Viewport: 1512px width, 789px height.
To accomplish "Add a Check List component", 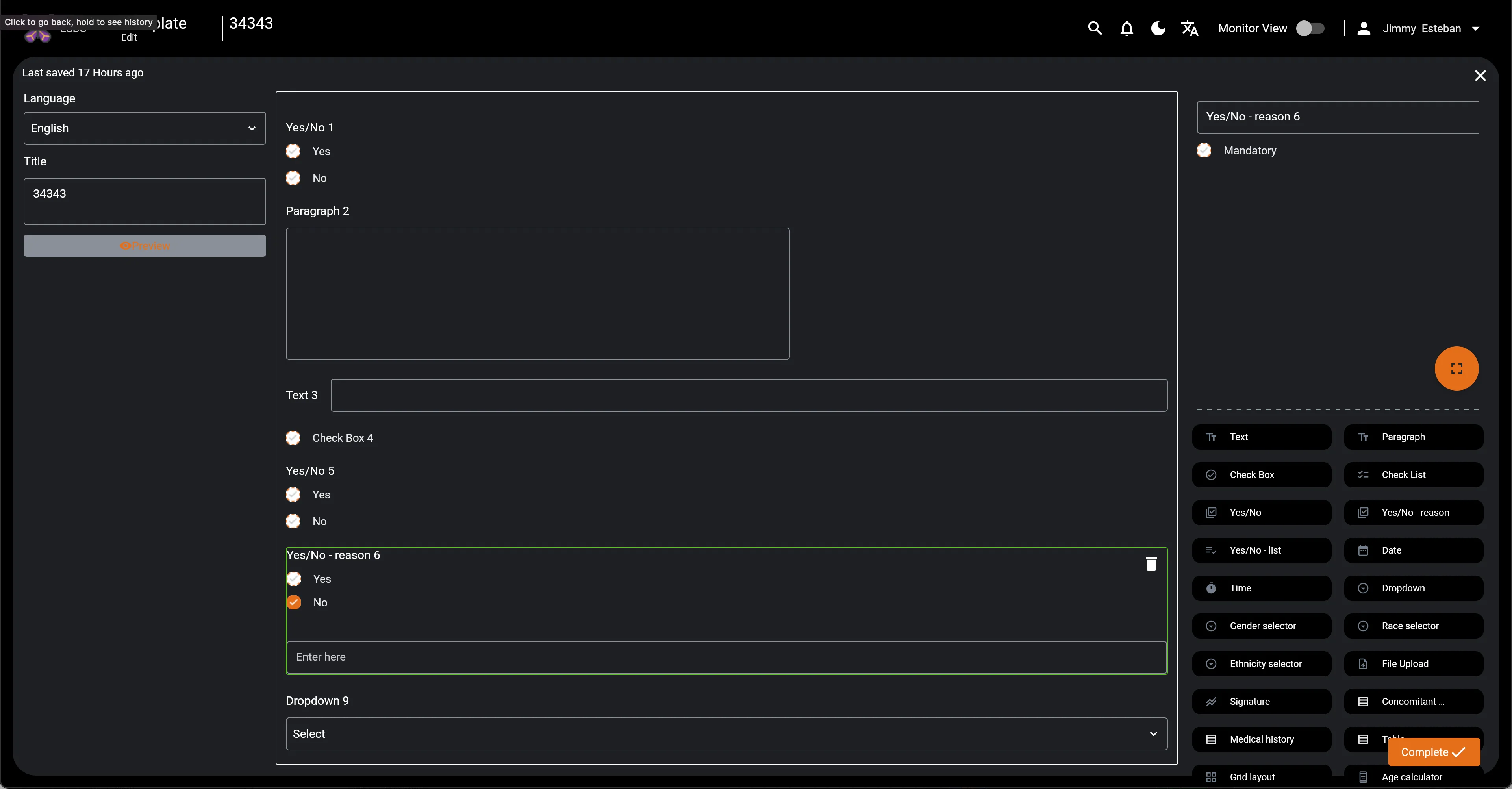I will point(1414,475).
